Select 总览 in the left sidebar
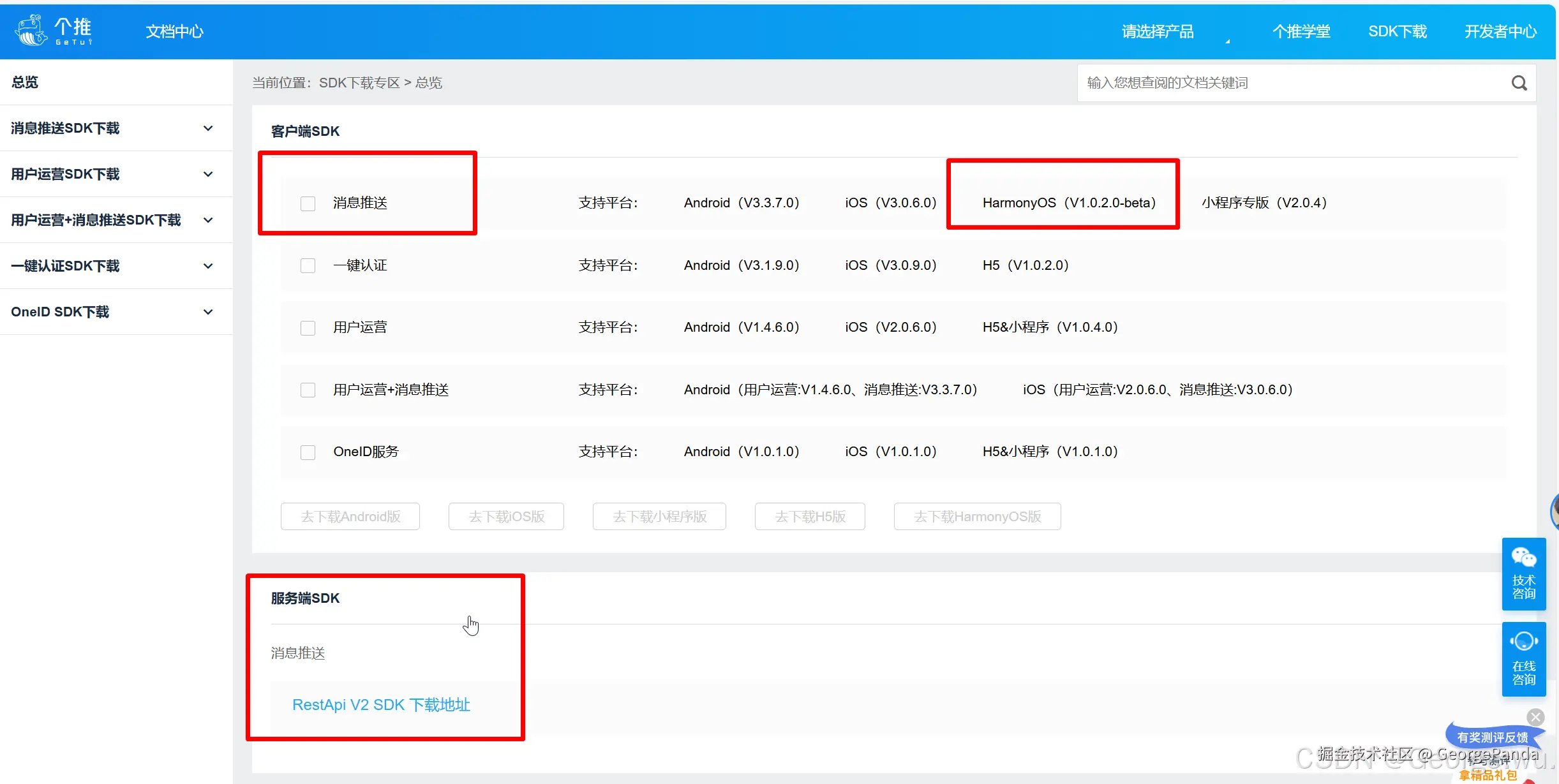The image size is (1559, 784). [x=25, y=82]
